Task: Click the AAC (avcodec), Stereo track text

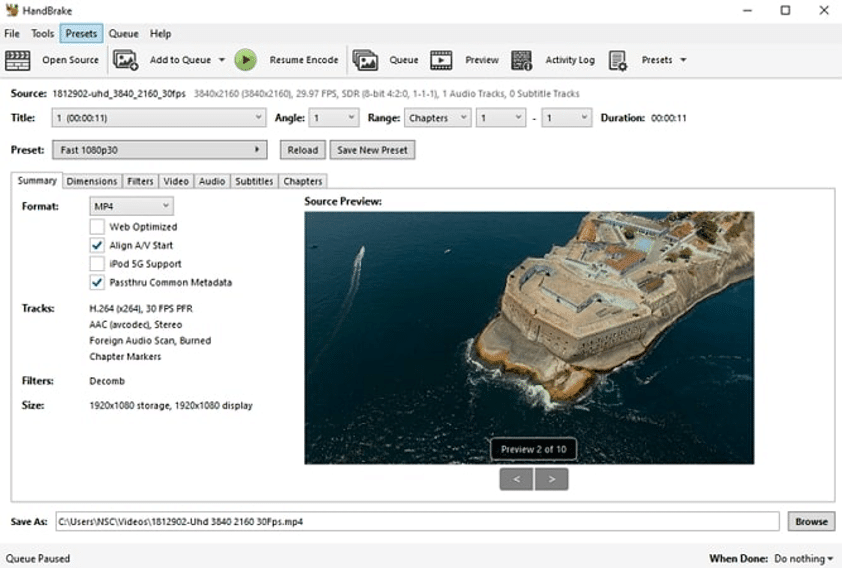Action: coord(135,324)
